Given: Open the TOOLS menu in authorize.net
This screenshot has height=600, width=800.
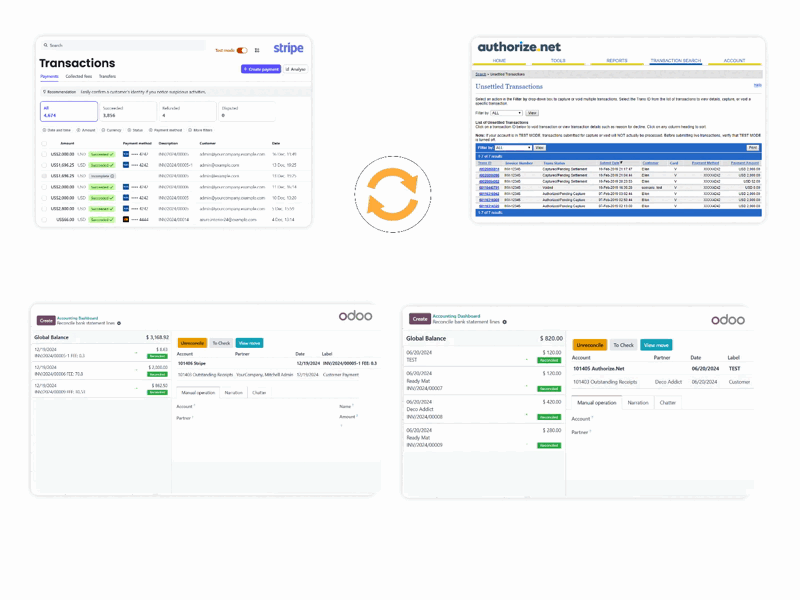Looking at the screenshot, I should 558,60.
